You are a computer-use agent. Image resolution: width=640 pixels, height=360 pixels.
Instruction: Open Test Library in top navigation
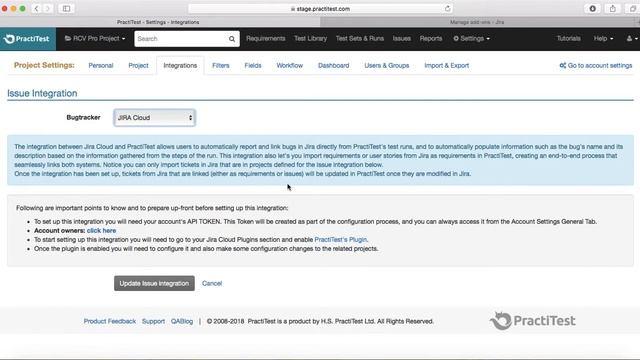pyautogui.click(x=311, y=39)
